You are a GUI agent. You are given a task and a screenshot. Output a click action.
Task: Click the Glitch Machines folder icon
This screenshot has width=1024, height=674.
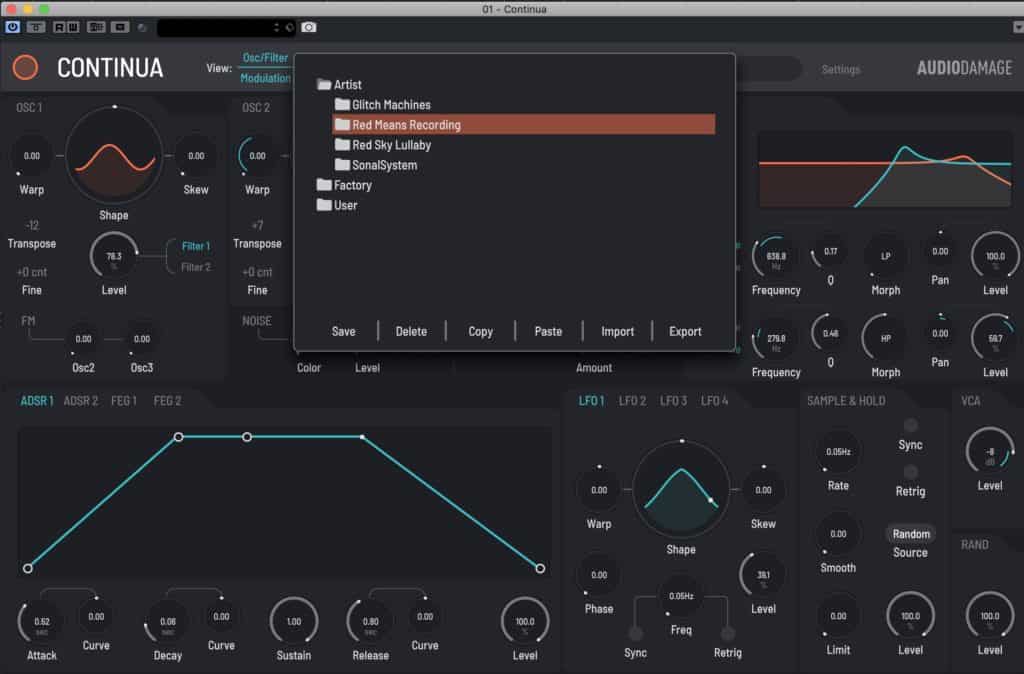pyautogui.click(x=342, y=104)
